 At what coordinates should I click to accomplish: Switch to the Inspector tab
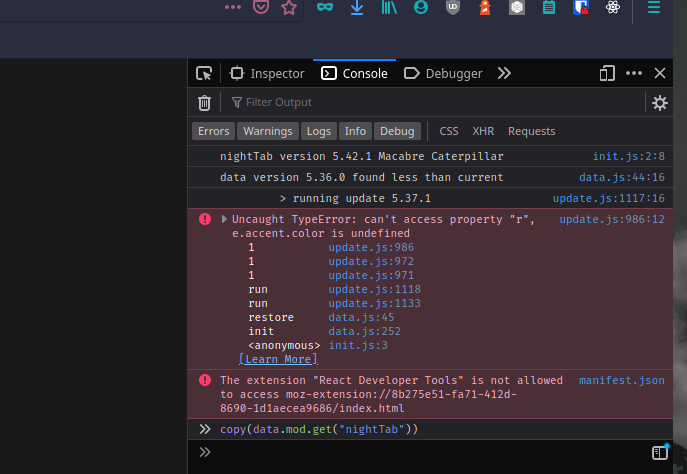click(267, 73)
